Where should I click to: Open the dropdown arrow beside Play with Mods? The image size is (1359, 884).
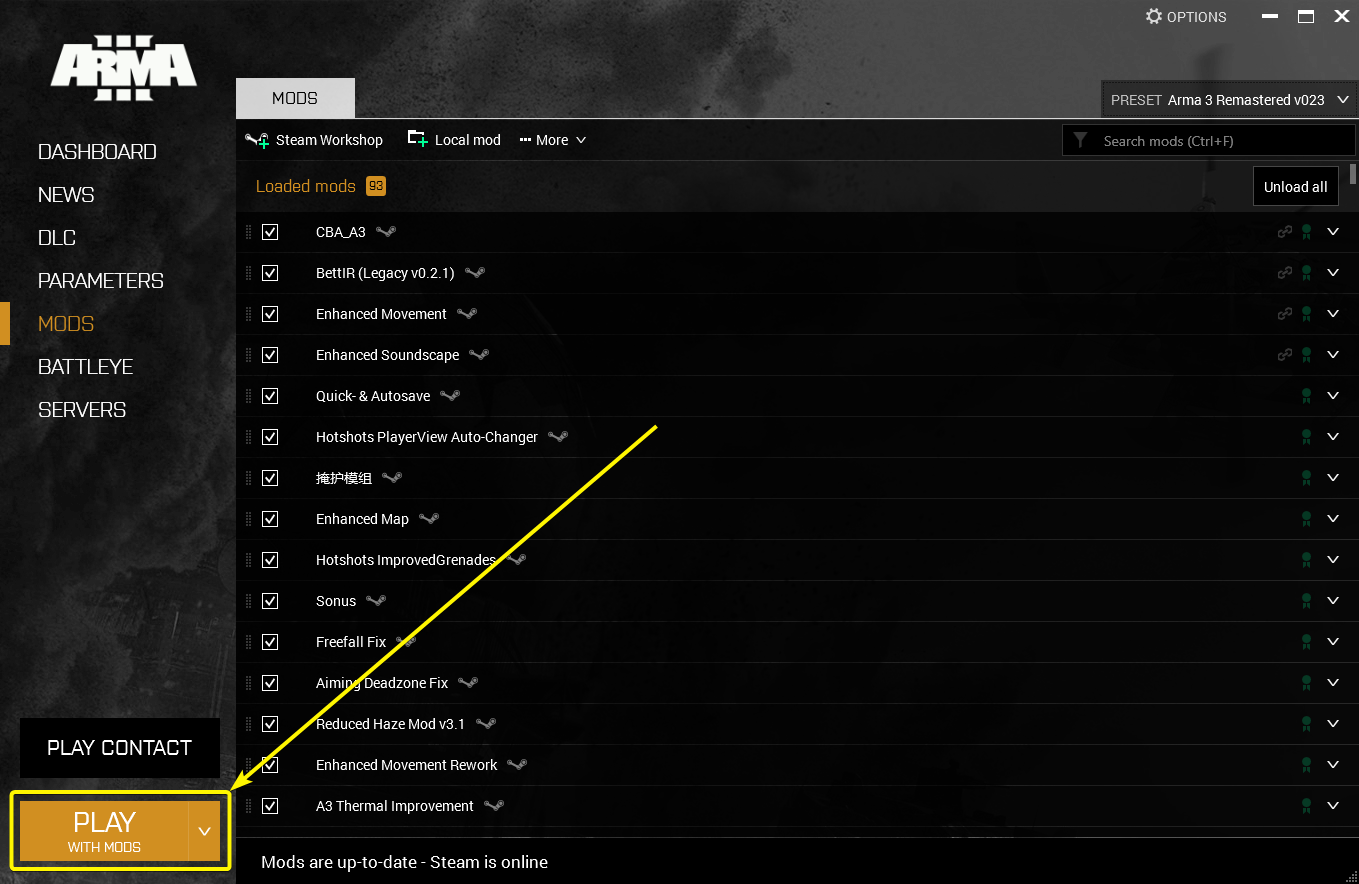(x=205, y=831)
